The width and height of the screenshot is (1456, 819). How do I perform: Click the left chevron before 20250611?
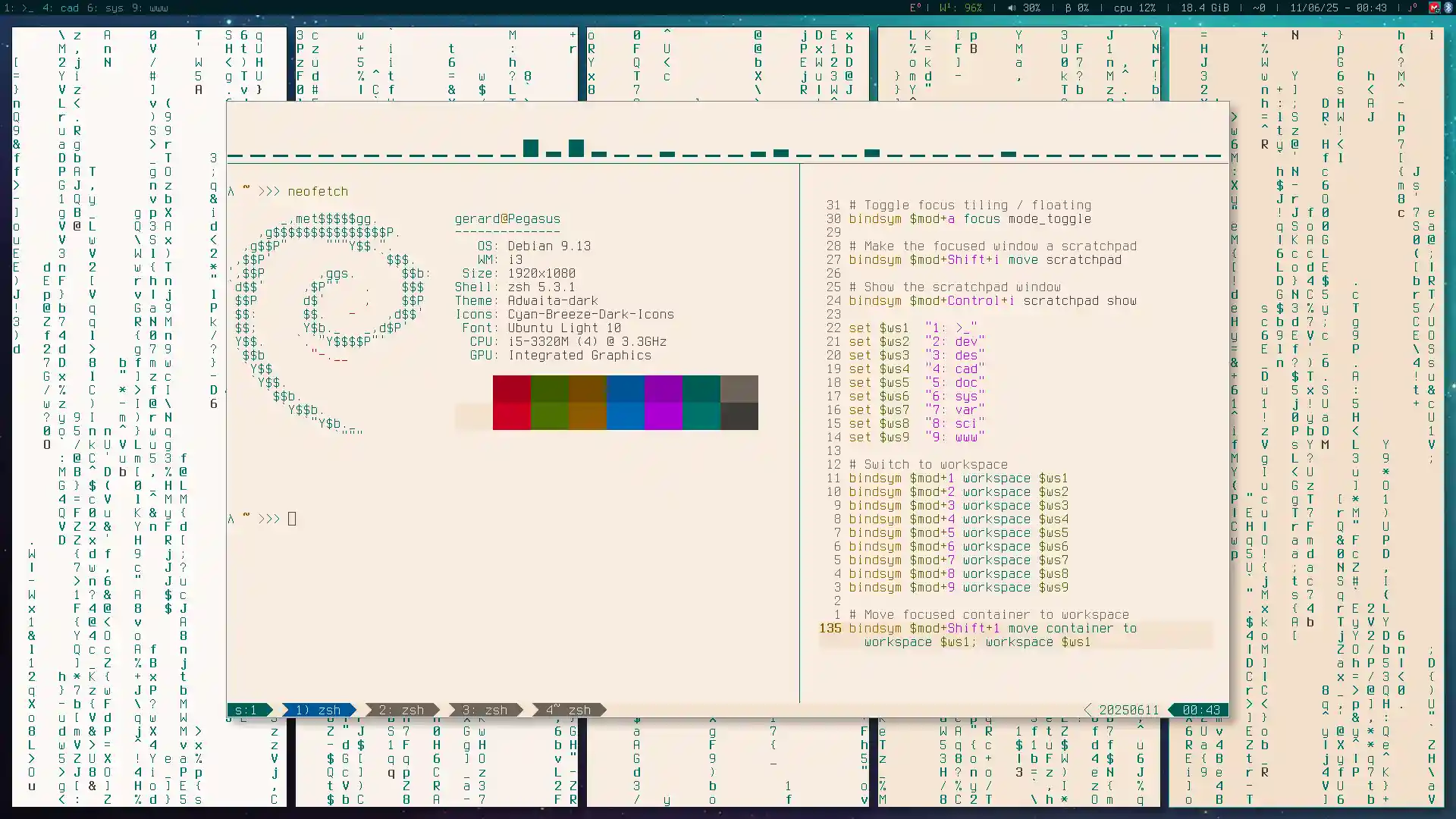click(1087, 710)
